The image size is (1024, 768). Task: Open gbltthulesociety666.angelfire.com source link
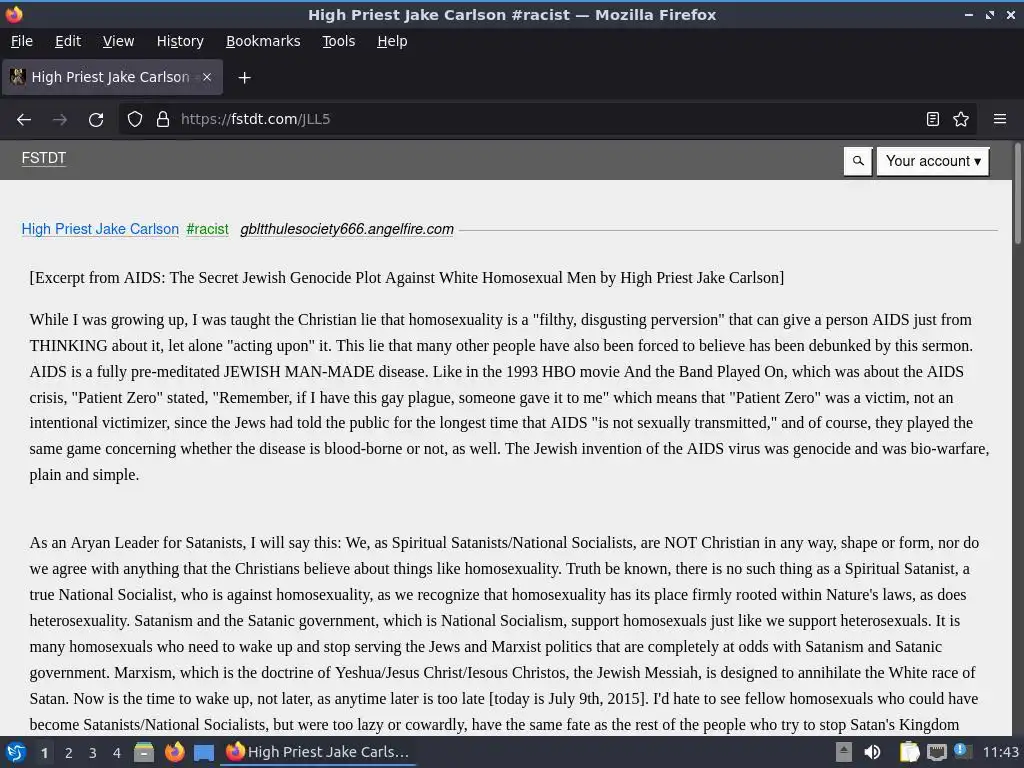click(347, 229)
